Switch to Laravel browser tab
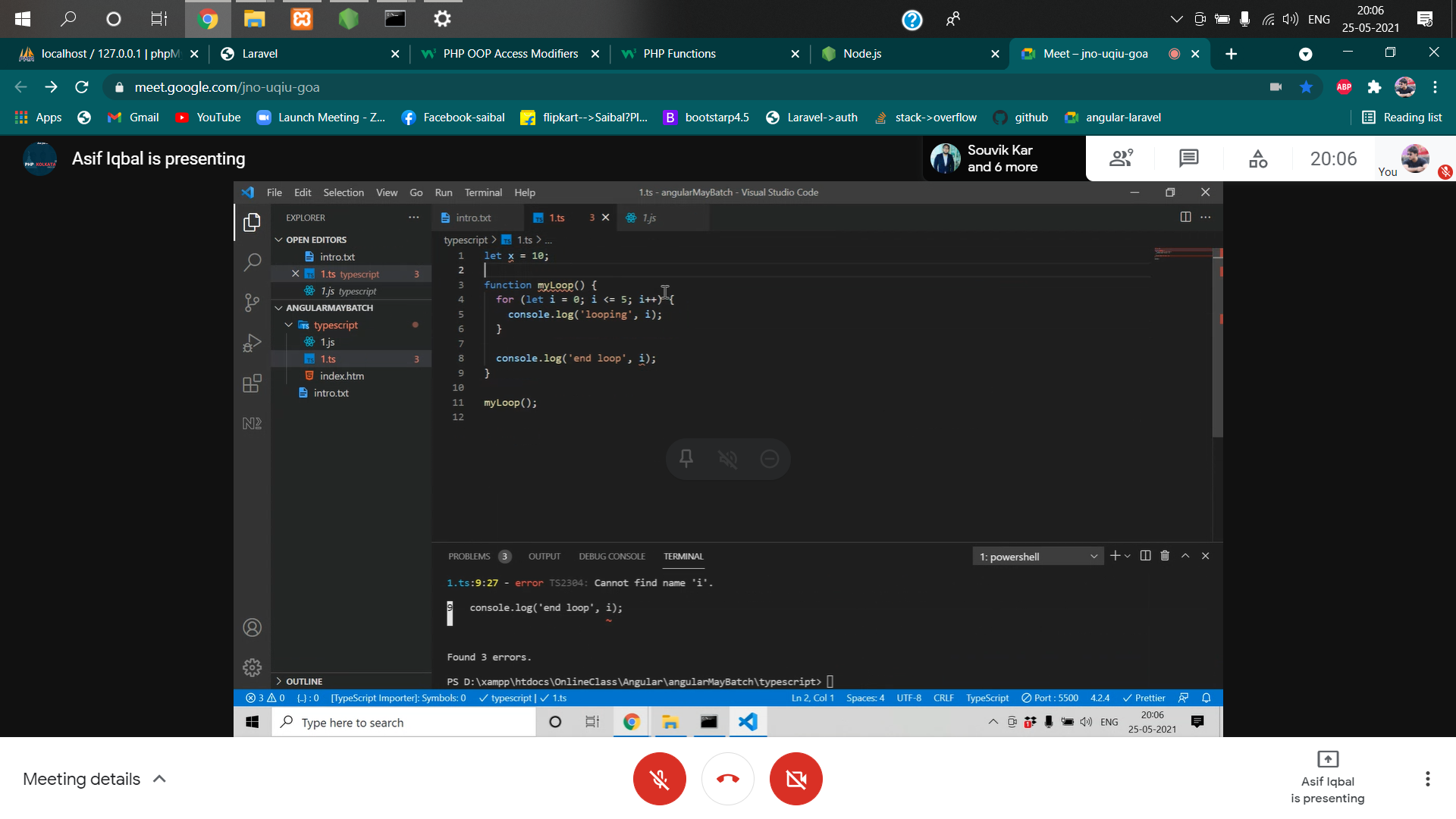1456x819 pixels. (309, 54)
